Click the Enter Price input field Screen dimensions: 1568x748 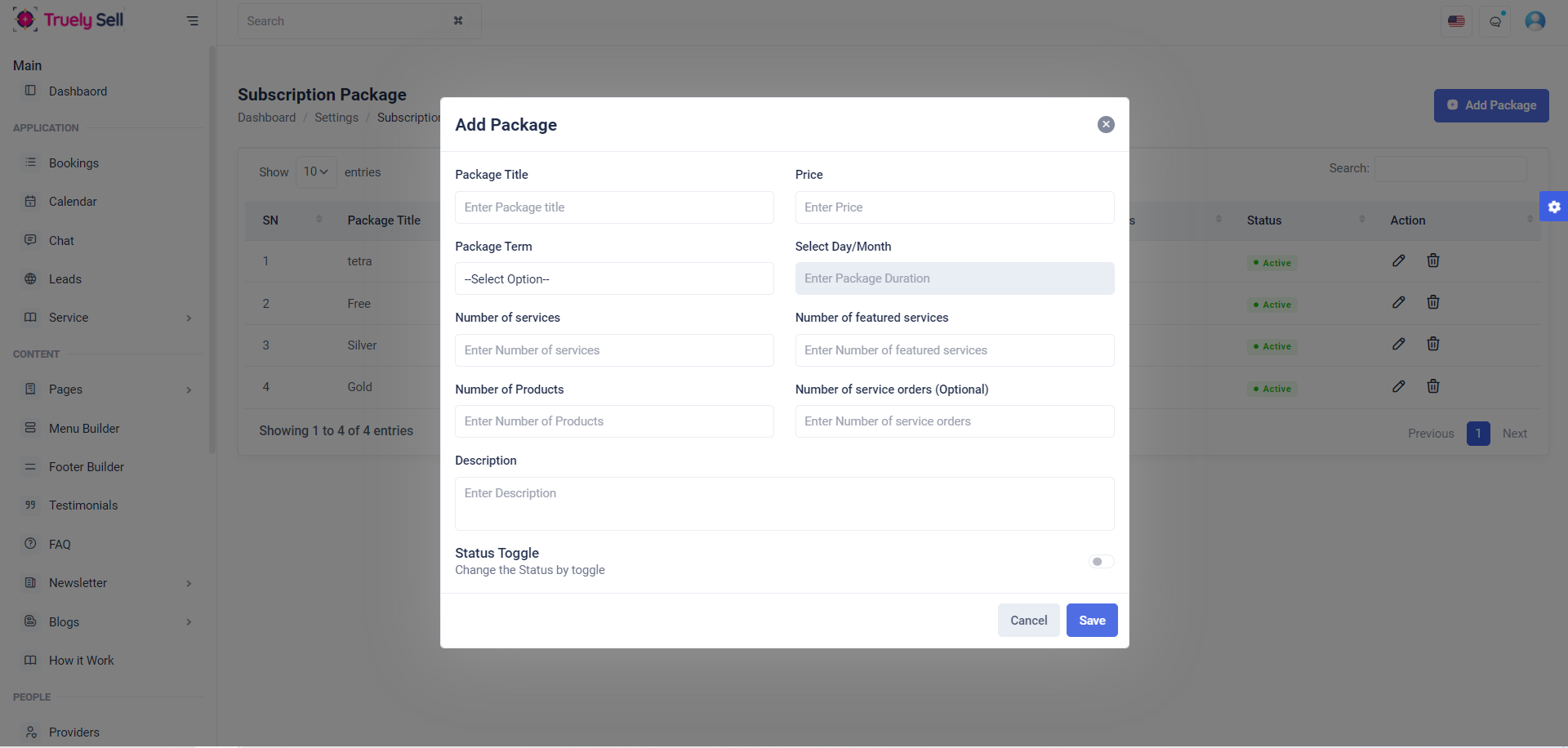point(954,207)
